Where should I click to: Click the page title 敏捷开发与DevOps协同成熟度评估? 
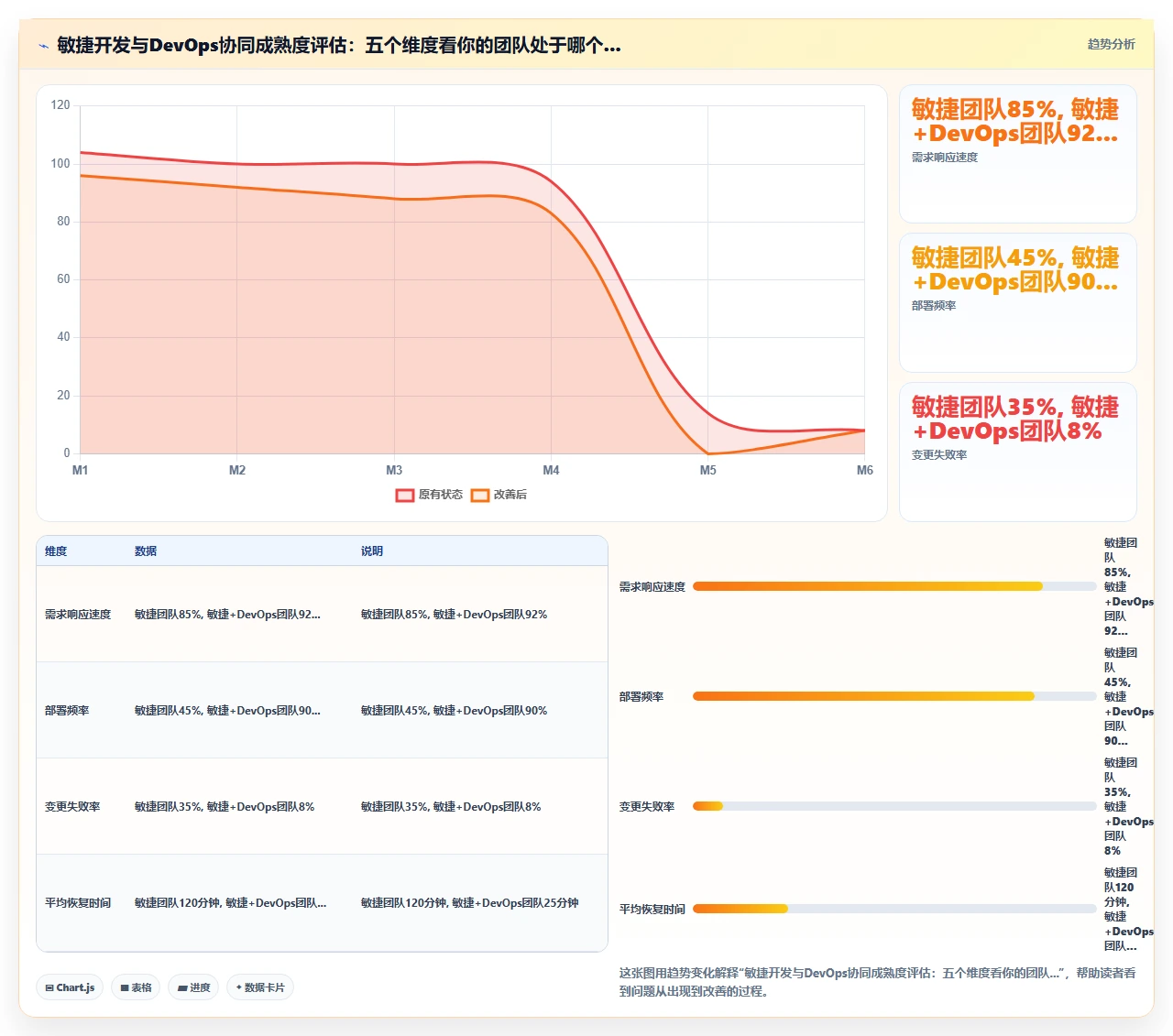[339, 45]
